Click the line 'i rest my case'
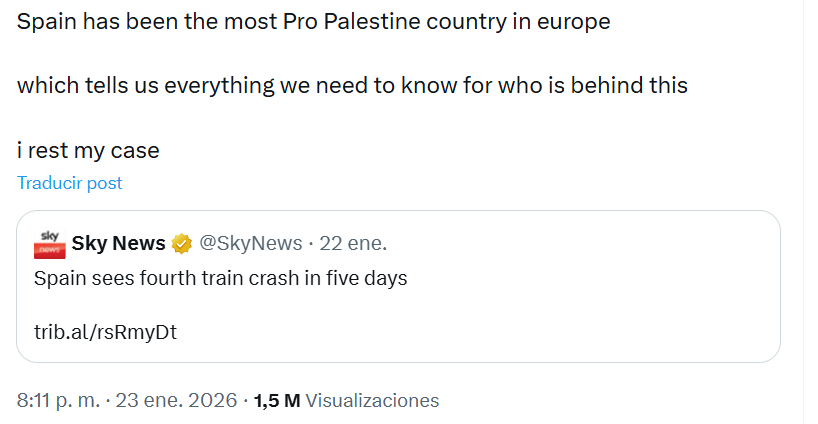 pyautogui.click(x=88, y=150)
